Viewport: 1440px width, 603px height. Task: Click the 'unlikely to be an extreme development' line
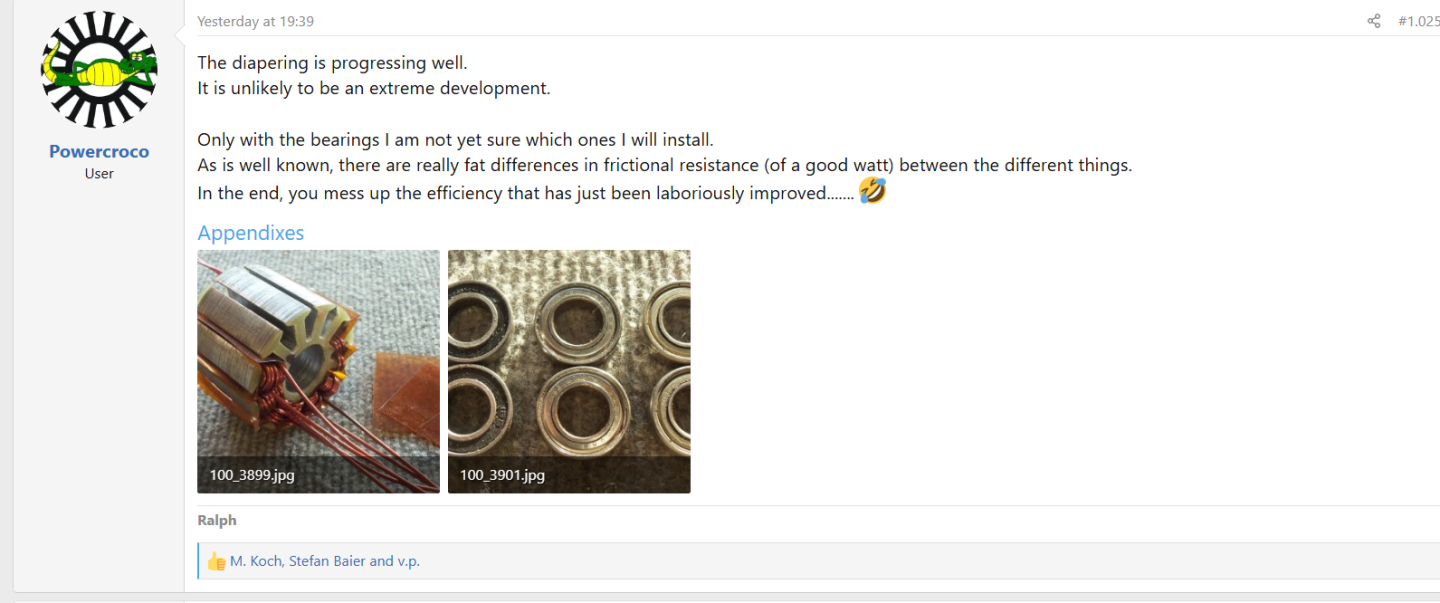(374, 88)
